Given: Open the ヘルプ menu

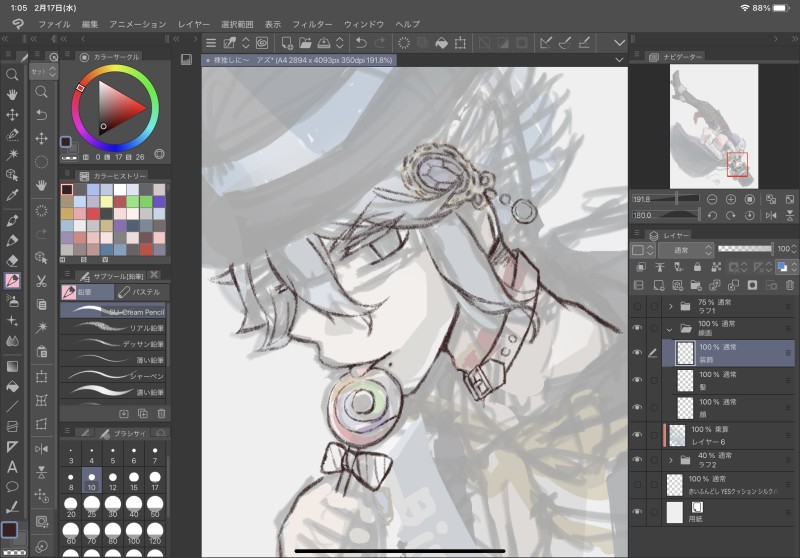Looking at the screenshot, I should point(408,24).
